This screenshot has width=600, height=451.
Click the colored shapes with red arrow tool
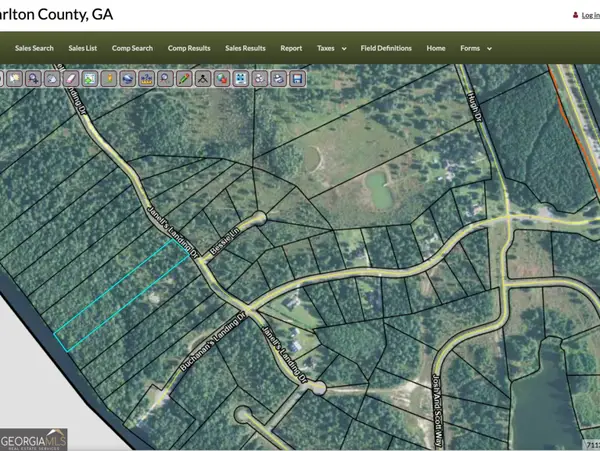222,79
